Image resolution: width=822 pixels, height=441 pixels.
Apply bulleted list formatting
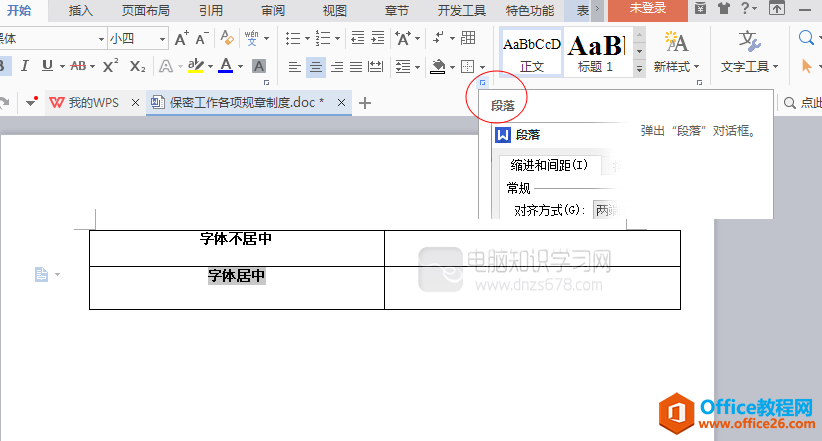293,38
